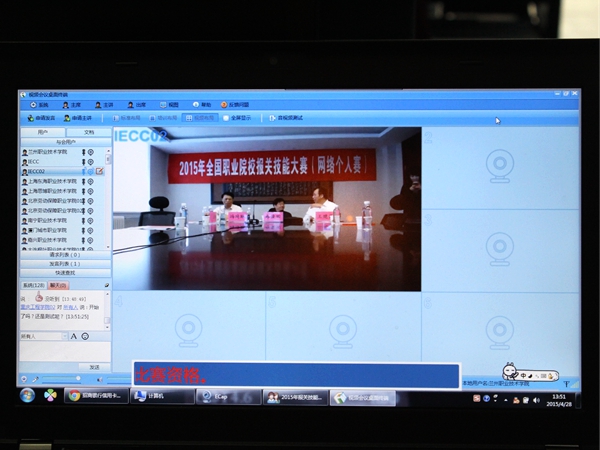Image resolution: width=600 pixels, height=450 pixels.
Task: Open 所有人 link in chat message
Action: [x=71, y=307]
